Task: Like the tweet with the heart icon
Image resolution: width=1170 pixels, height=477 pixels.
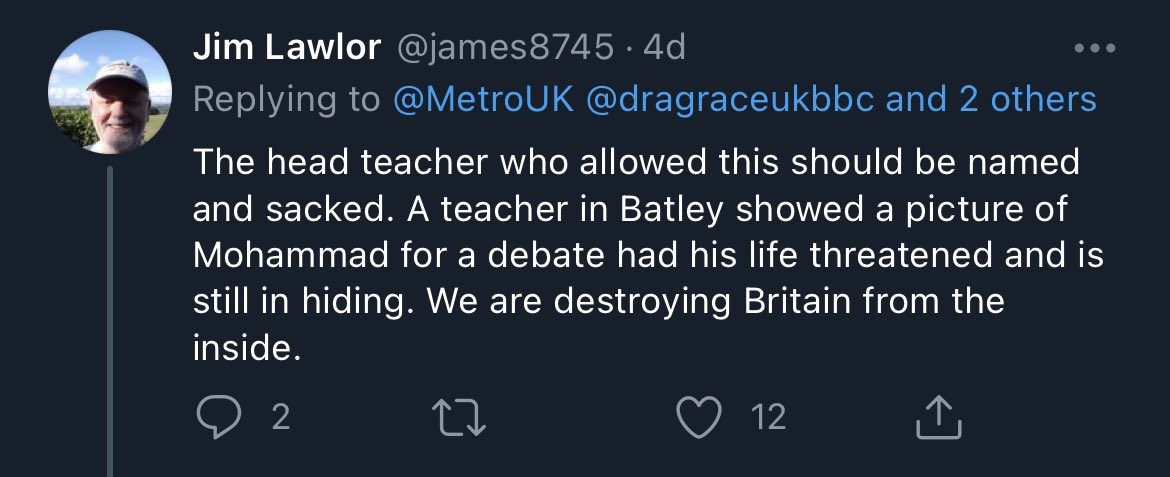Action: point(699,417)
